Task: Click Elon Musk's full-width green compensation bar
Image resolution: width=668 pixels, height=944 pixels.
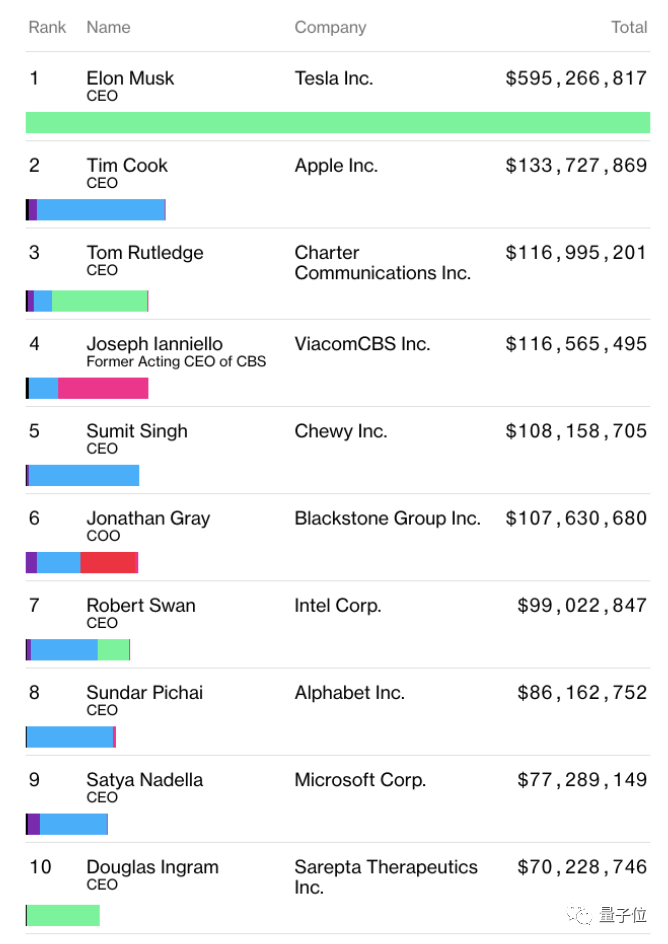Action: 337,123
